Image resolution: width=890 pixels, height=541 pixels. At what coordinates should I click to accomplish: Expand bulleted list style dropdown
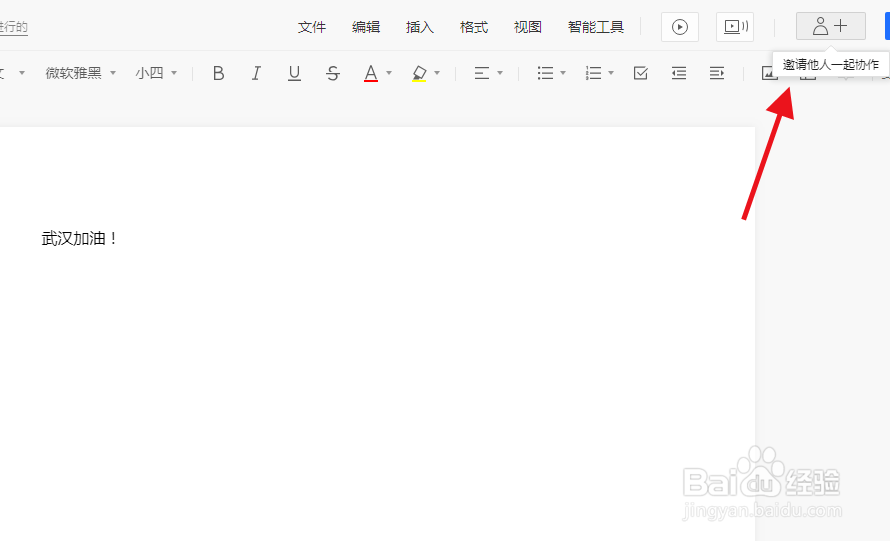coord(563,73)
